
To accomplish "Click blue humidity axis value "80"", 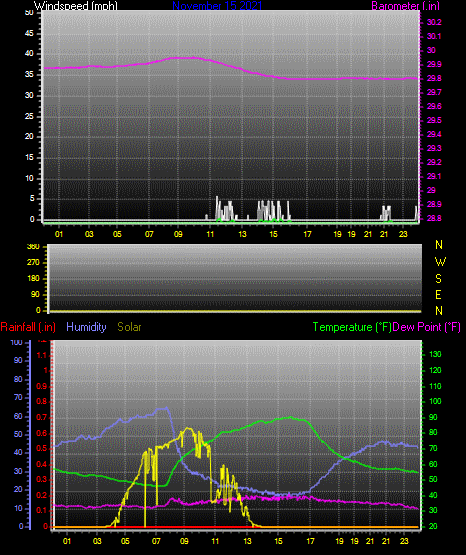I will pyautogui.click(x=18, y=379).
